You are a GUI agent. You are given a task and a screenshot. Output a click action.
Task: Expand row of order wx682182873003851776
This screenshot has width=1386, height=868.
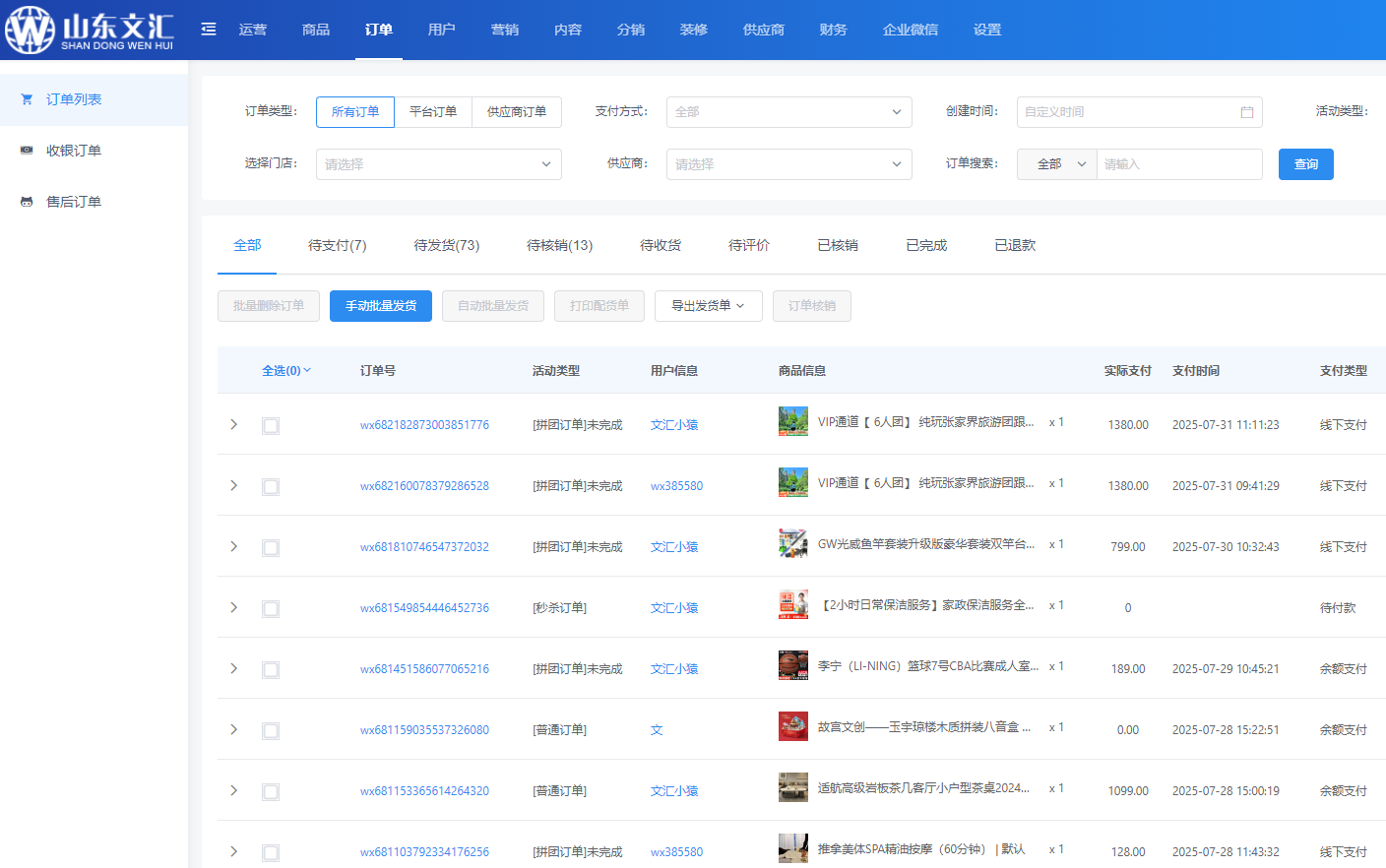pos(233,424)
